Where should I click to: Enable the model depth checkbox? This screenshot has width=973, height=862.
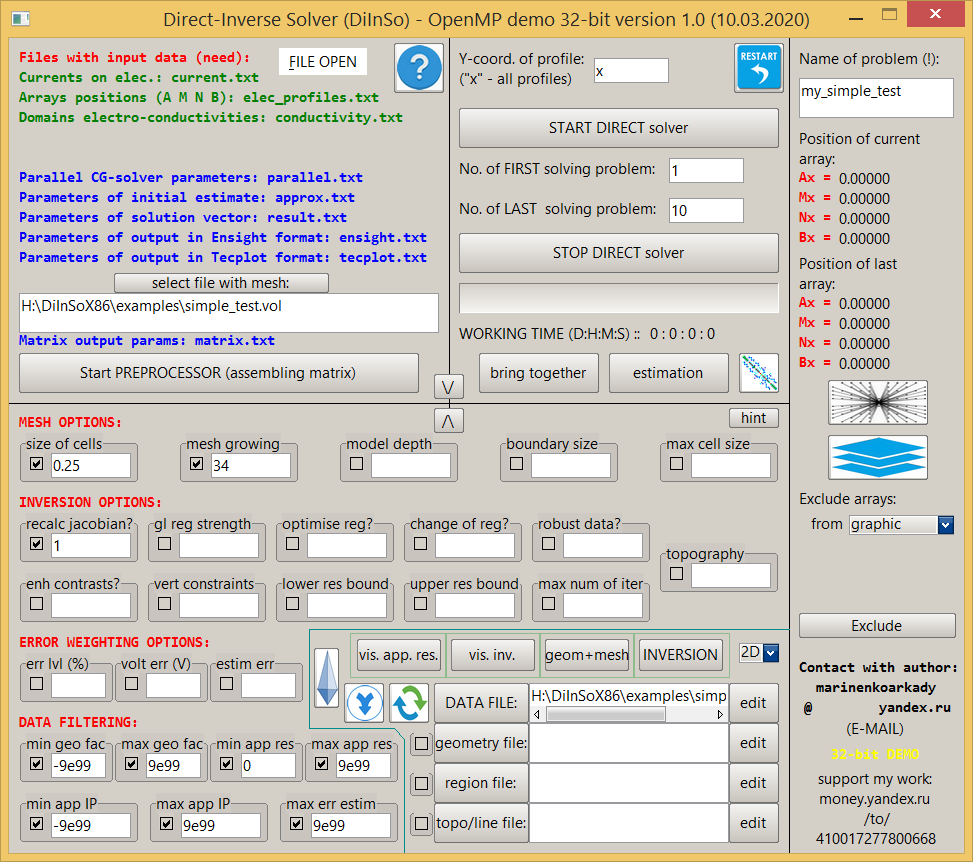(x=356, y=464)
